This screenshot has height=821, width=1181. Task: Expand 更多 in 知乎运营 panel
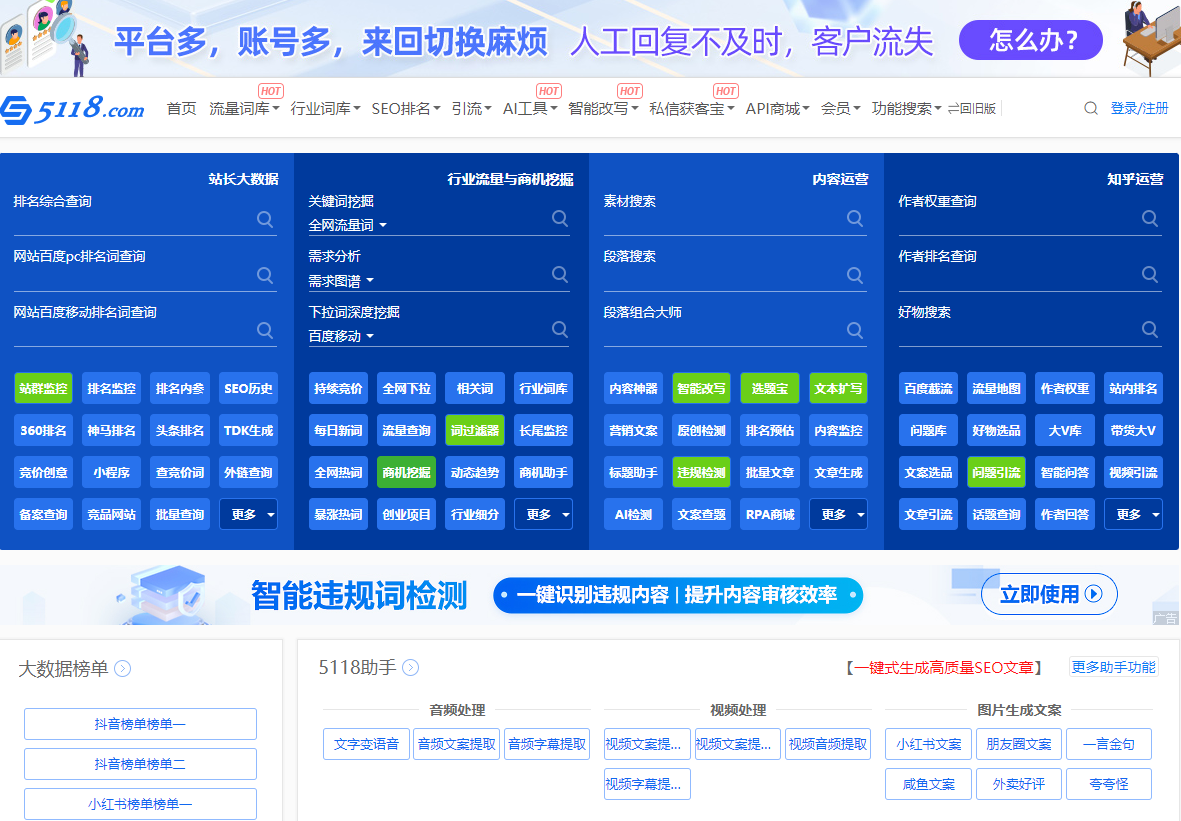[1134, 514]
